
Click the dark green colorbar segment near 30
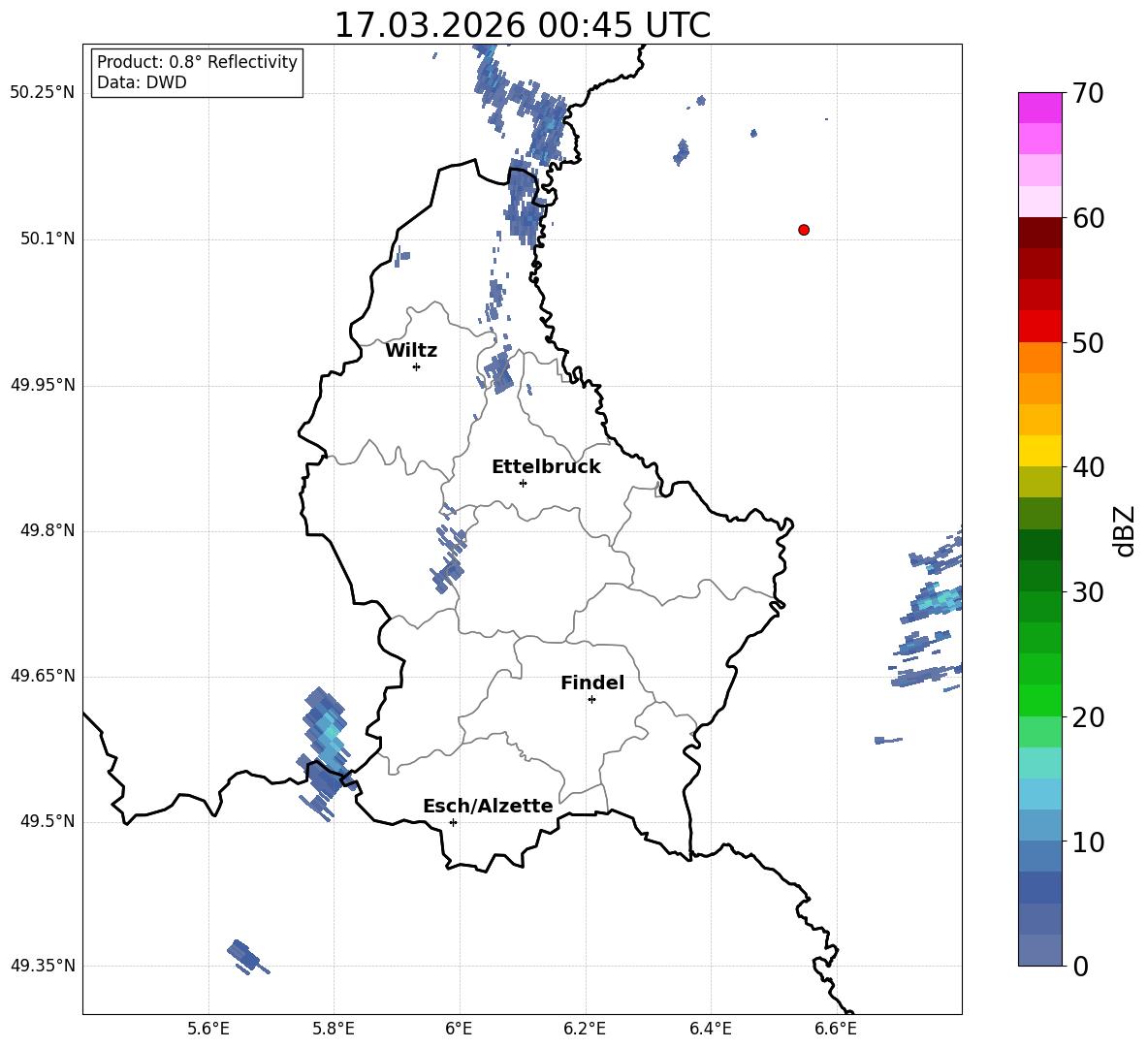click(1039, 576)
